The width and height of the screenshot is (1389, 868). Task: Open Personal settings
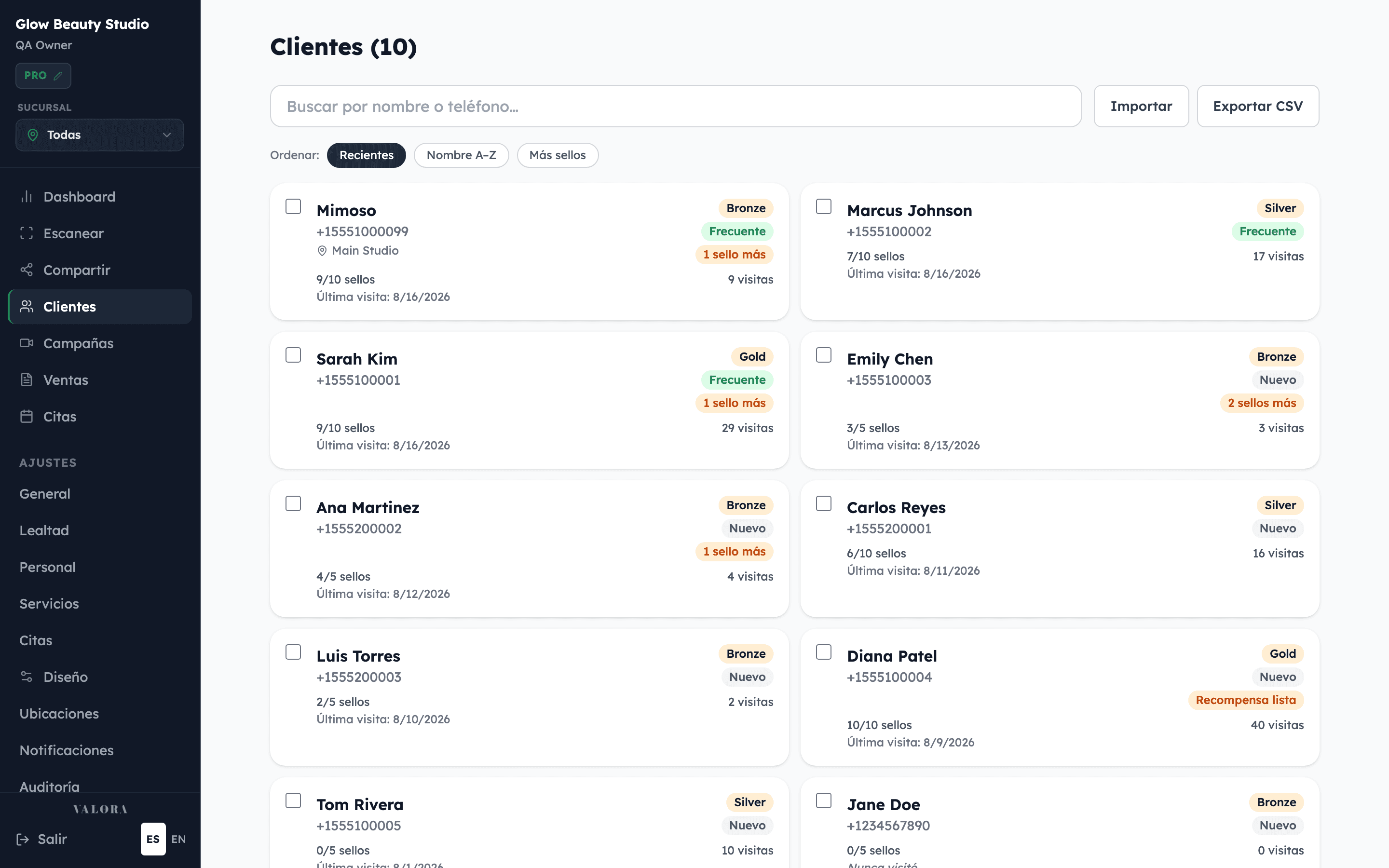point(100,567)
